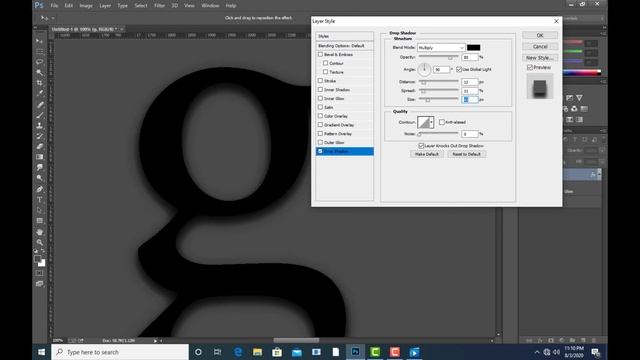Click the Distance slider track

click(439, 82)
